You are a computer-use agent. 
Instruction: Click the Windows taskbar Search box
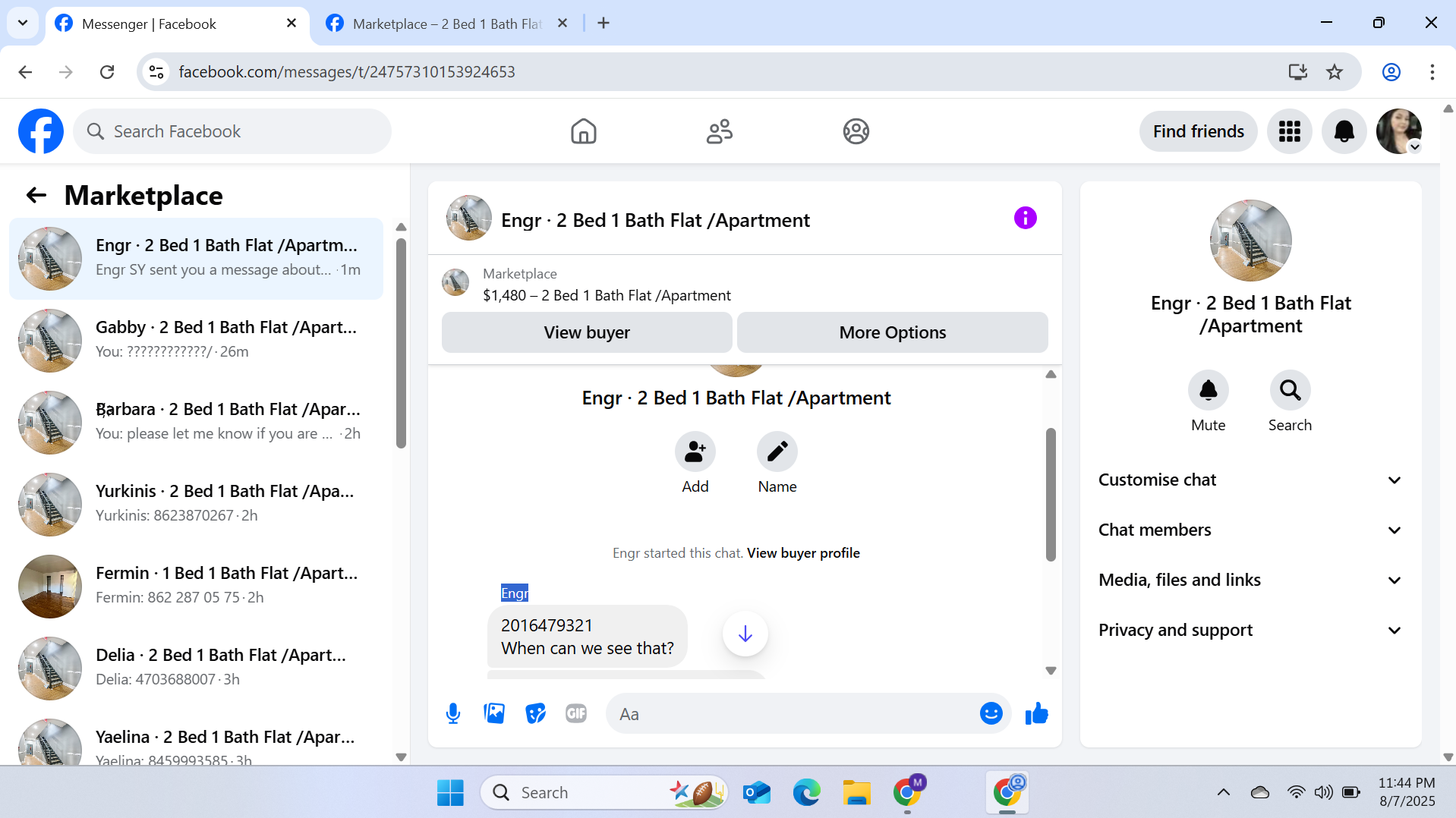[x=604, y=792]
